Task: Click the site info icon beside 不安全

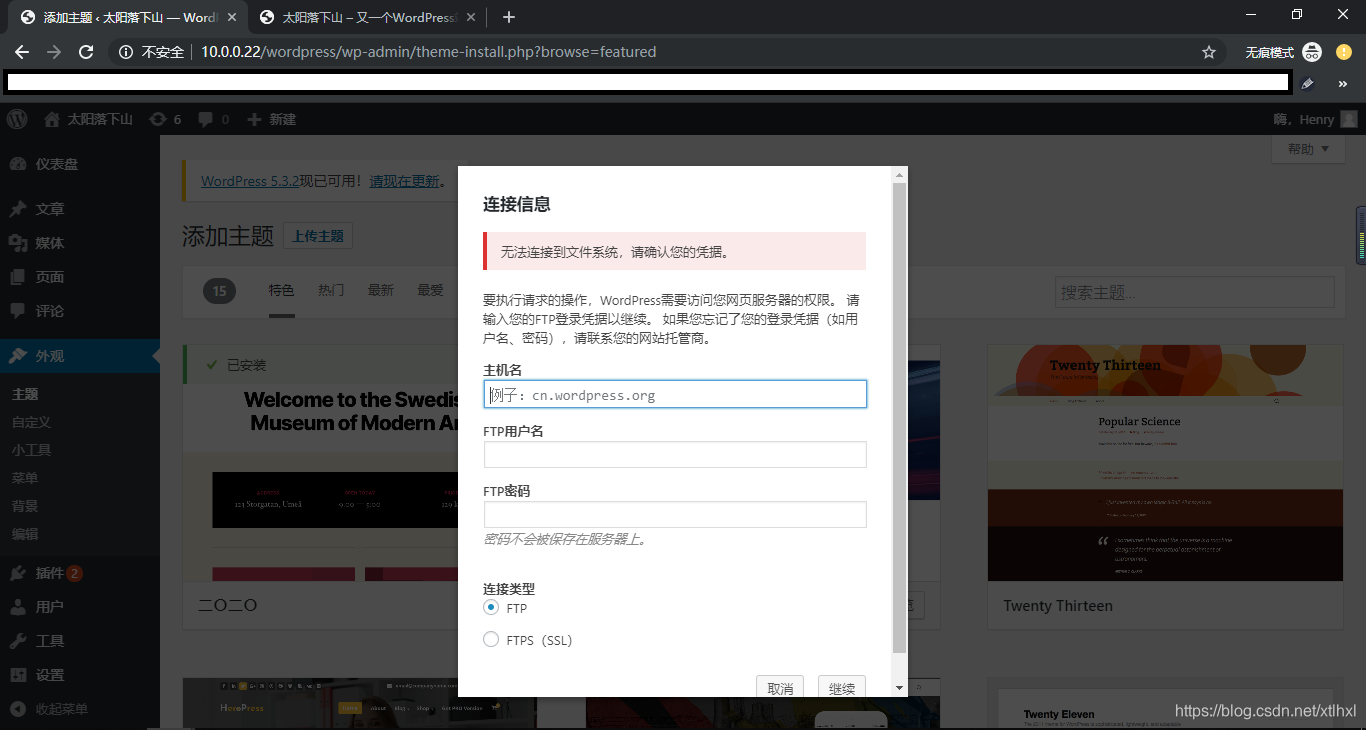Action: tap(126, 52)
